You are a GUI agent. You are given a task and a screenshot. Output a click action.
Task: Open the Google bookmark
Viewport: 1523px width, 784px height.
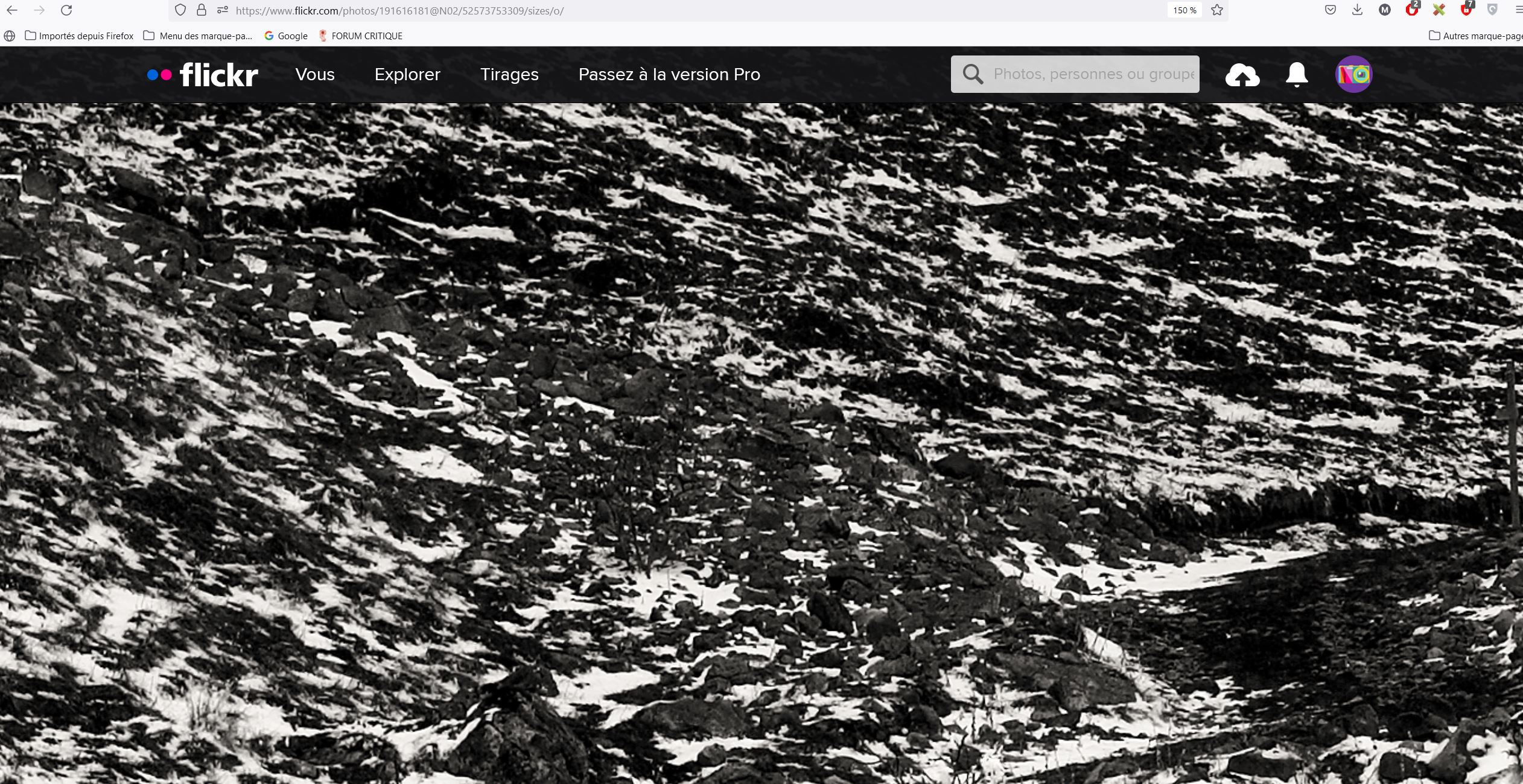point(286,36)
